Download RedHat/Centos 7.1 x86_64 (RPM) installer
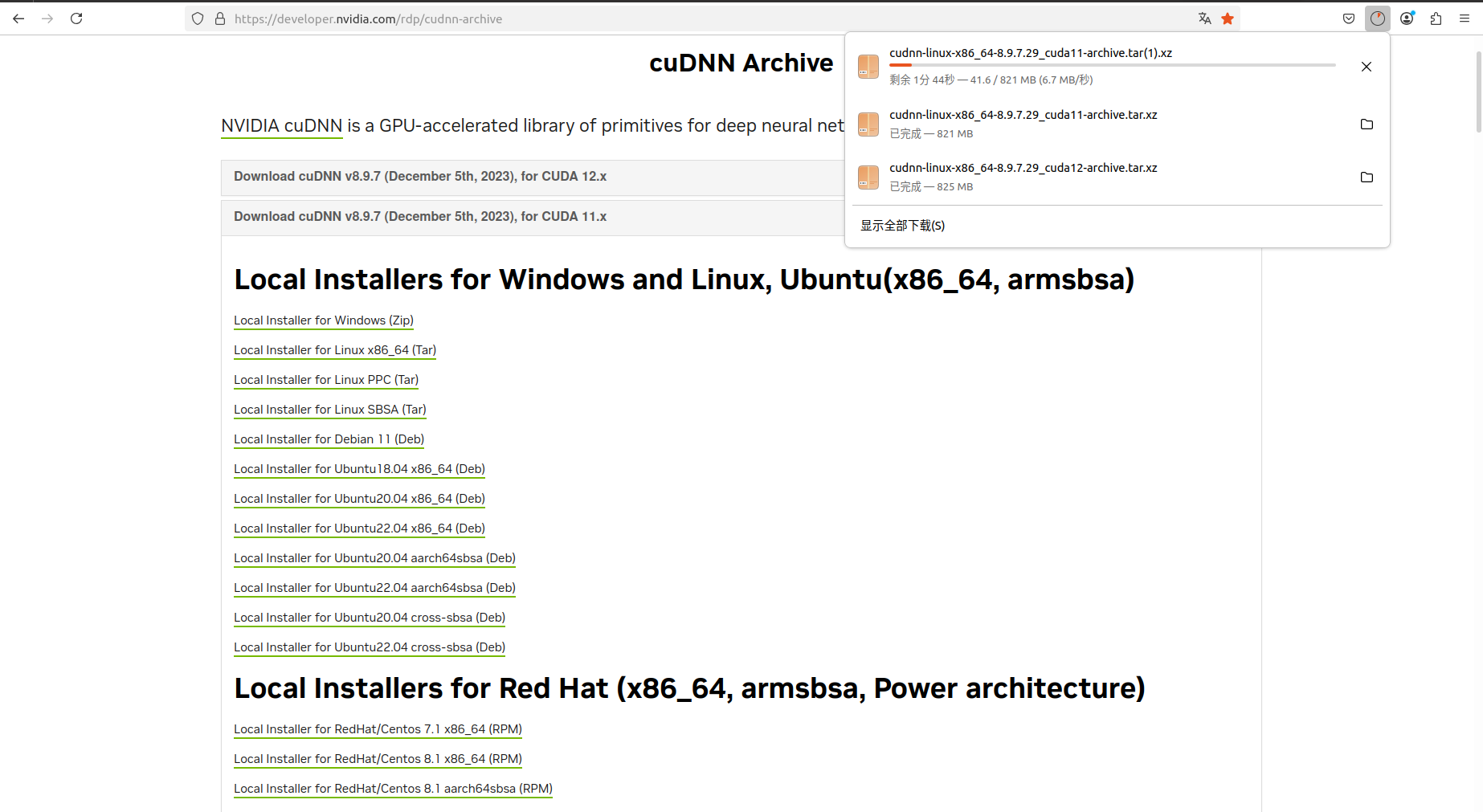 [x=378, y=729]
